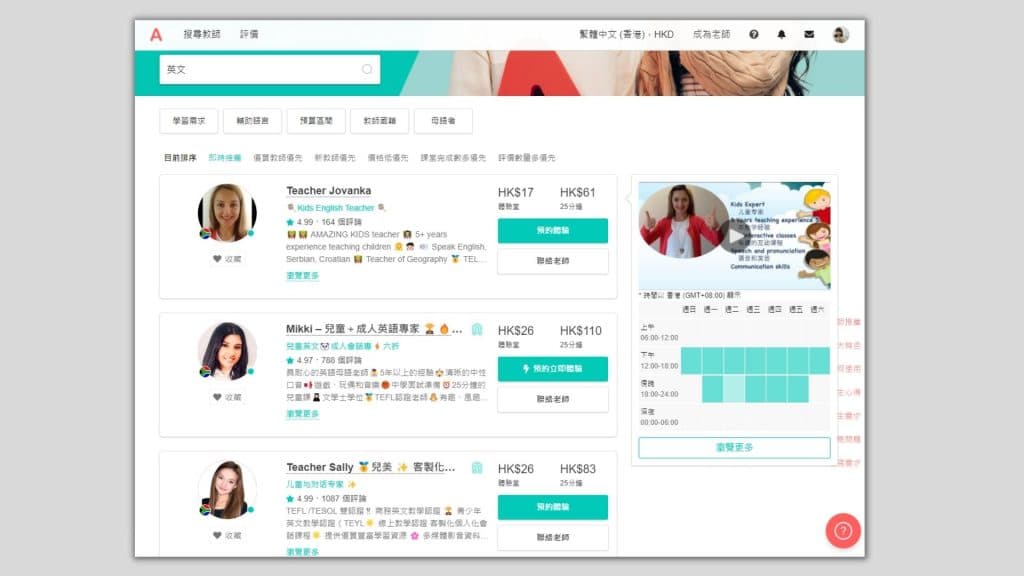
Task: Toggle the 收藏 heart for Mikki
Action: point(227,397)
